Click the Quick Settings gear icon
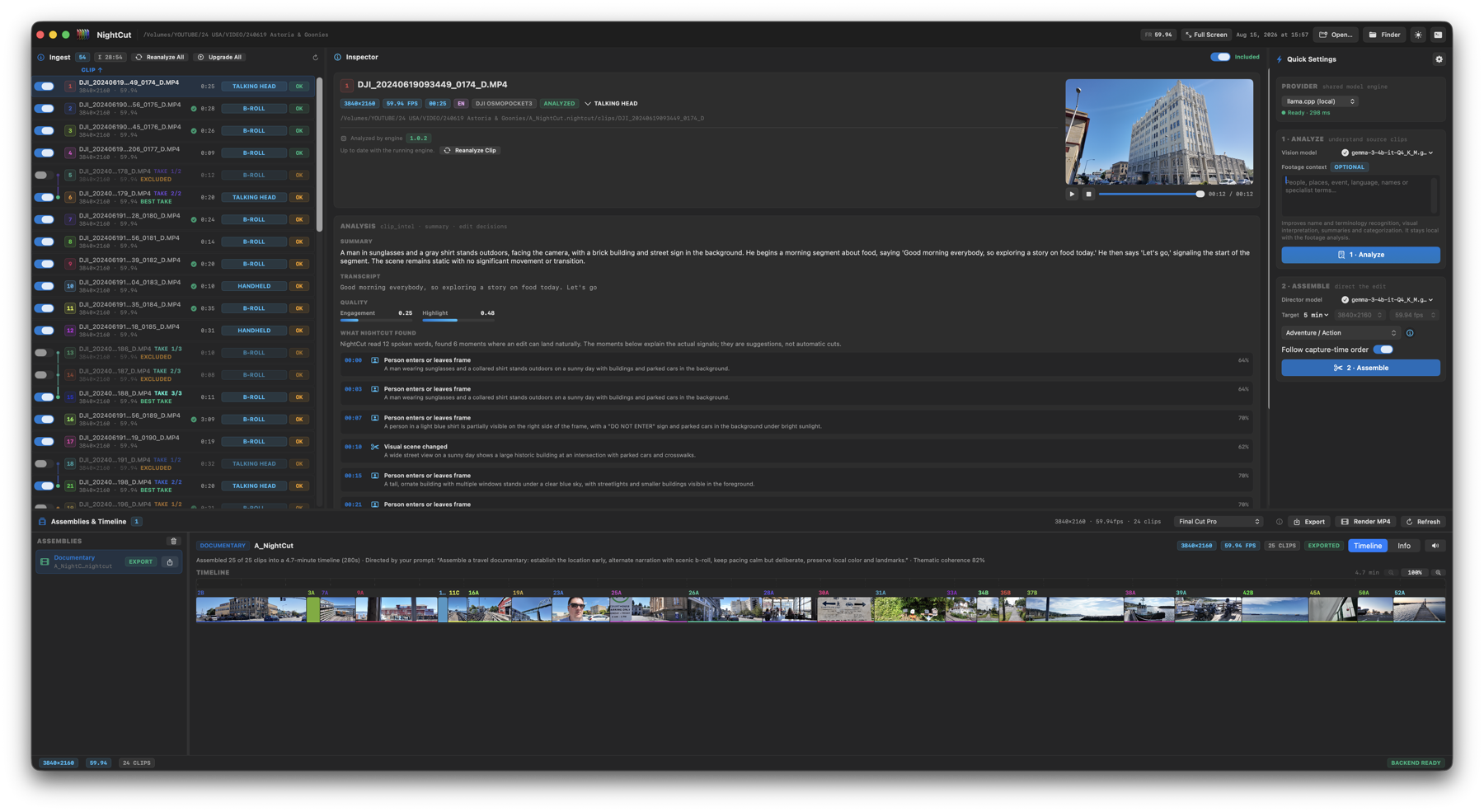 (x=1439, y=59)
